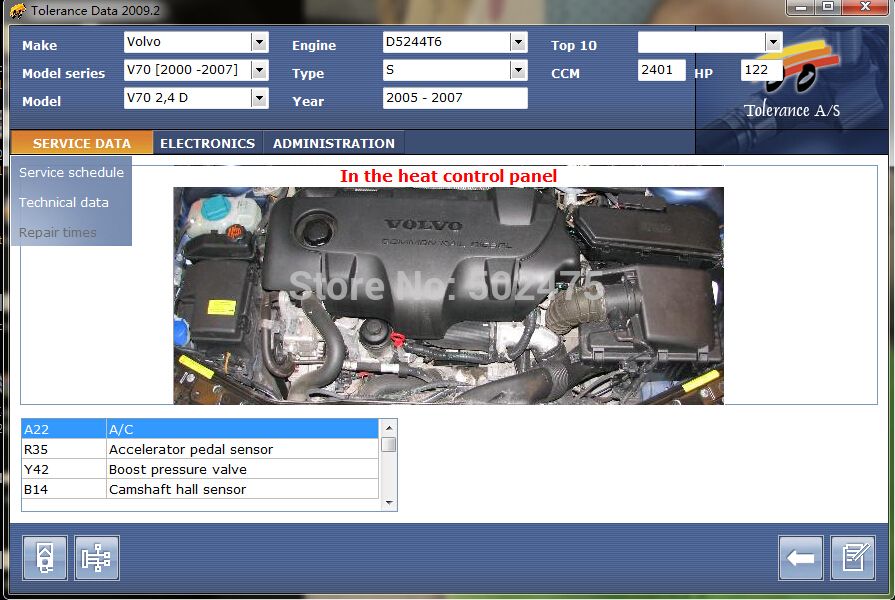Open the Top 10 dropdown
The width and height of the screenshot is (895, 600).
772,42
